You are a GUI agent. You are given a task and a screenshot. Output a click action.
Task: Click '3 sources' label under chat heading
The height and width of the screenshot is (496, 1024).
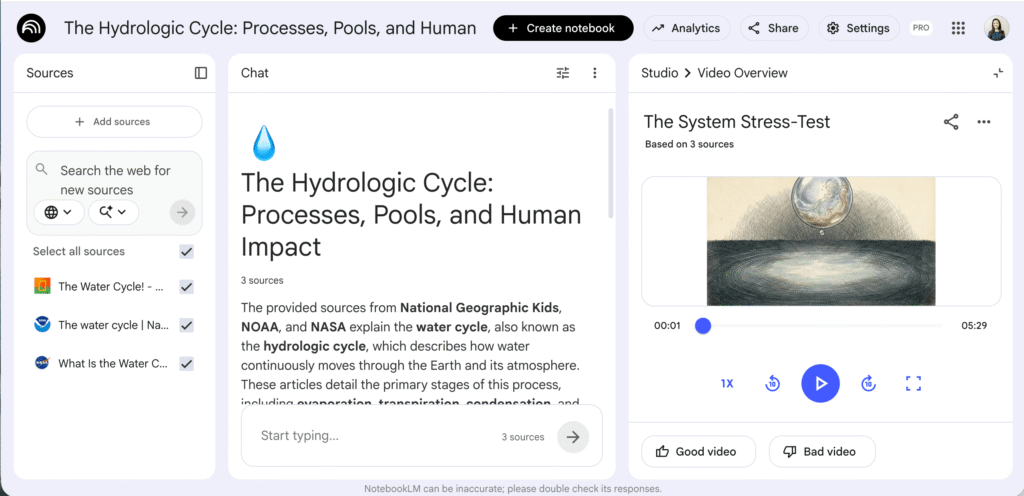pos(262,281)
